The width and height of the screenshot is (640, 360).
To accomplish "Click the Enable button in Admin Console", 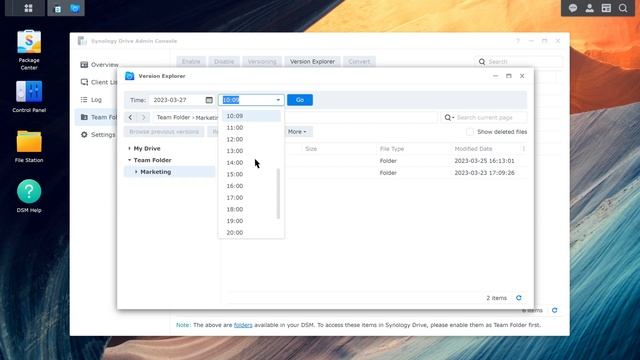I will [191, 62].
